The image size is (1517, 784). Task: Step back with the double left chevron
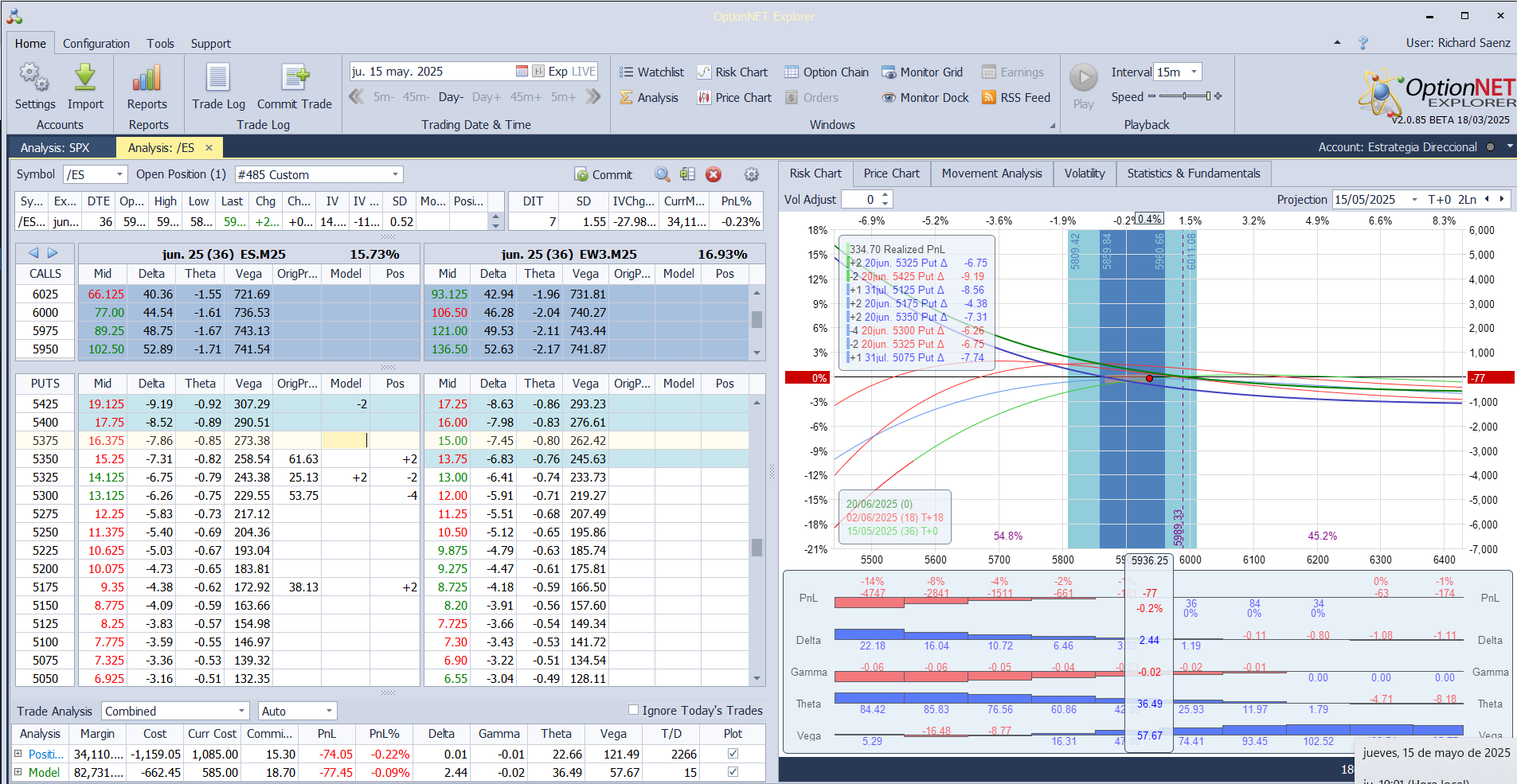click(357, 97)
